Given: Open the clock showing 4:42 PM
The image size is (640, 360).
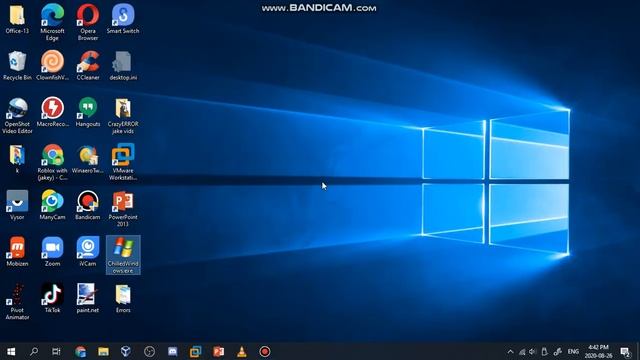Looking at the screenshot, I should pyautogui.click(x=598, y=351).
